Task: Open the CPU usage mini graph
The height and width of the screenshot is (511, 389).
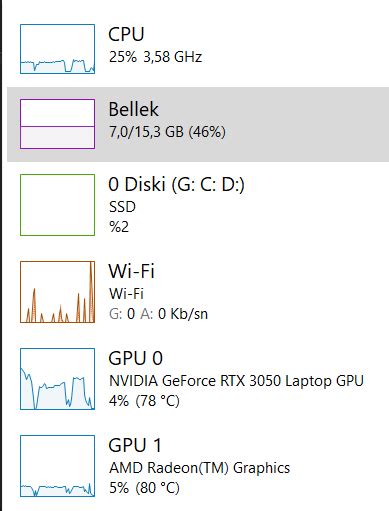Action: [57, 49]
